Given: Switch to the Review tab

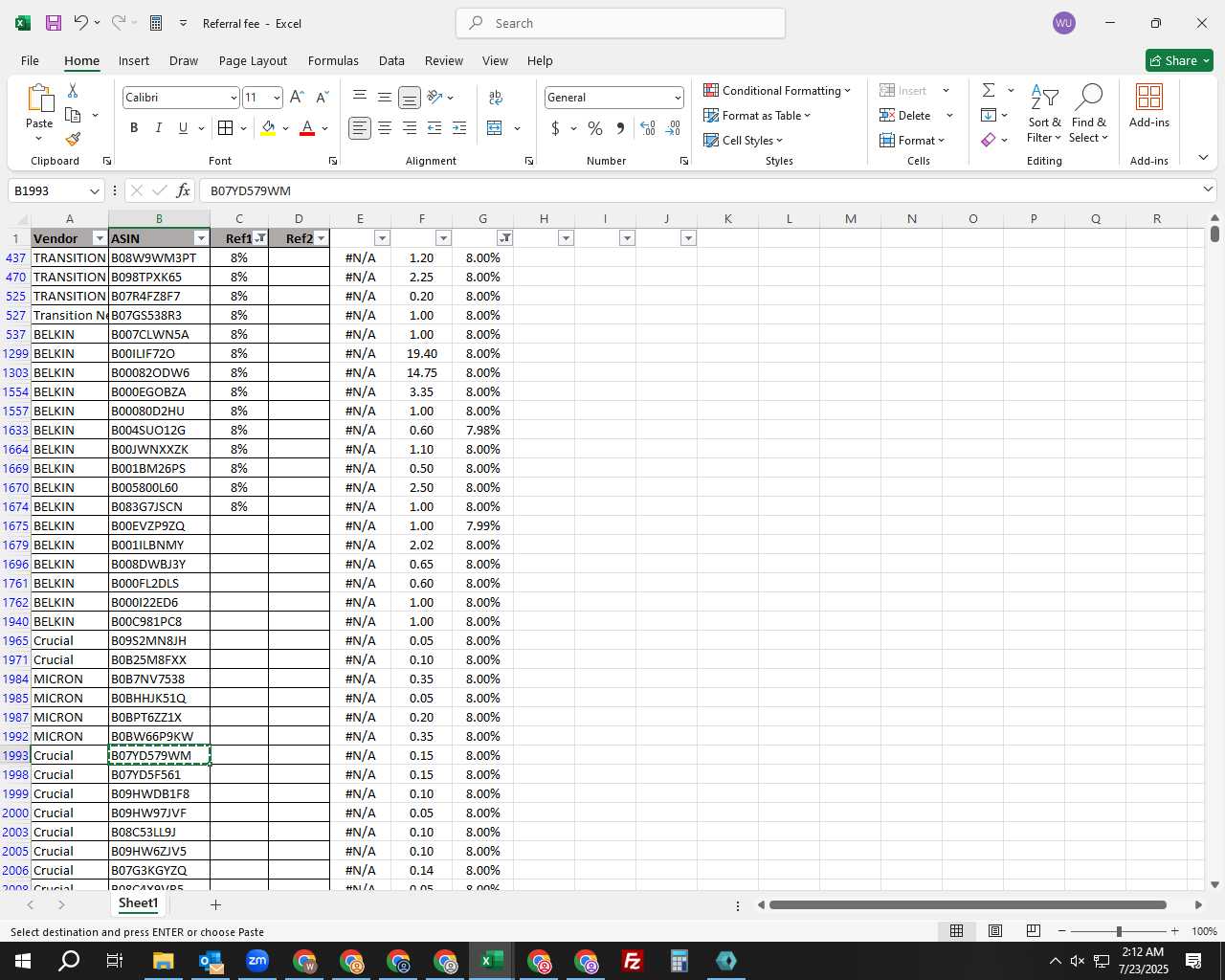Looking at the screenshot, I should (444, 60).
